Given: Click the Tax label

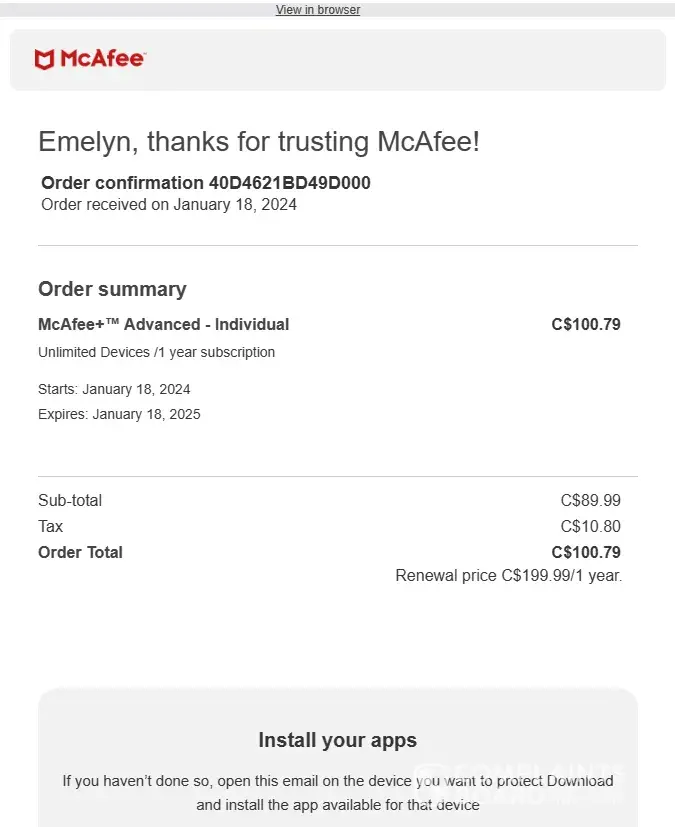Looking at the screenshot, I should pyautogui.click(x=51, y=526).
